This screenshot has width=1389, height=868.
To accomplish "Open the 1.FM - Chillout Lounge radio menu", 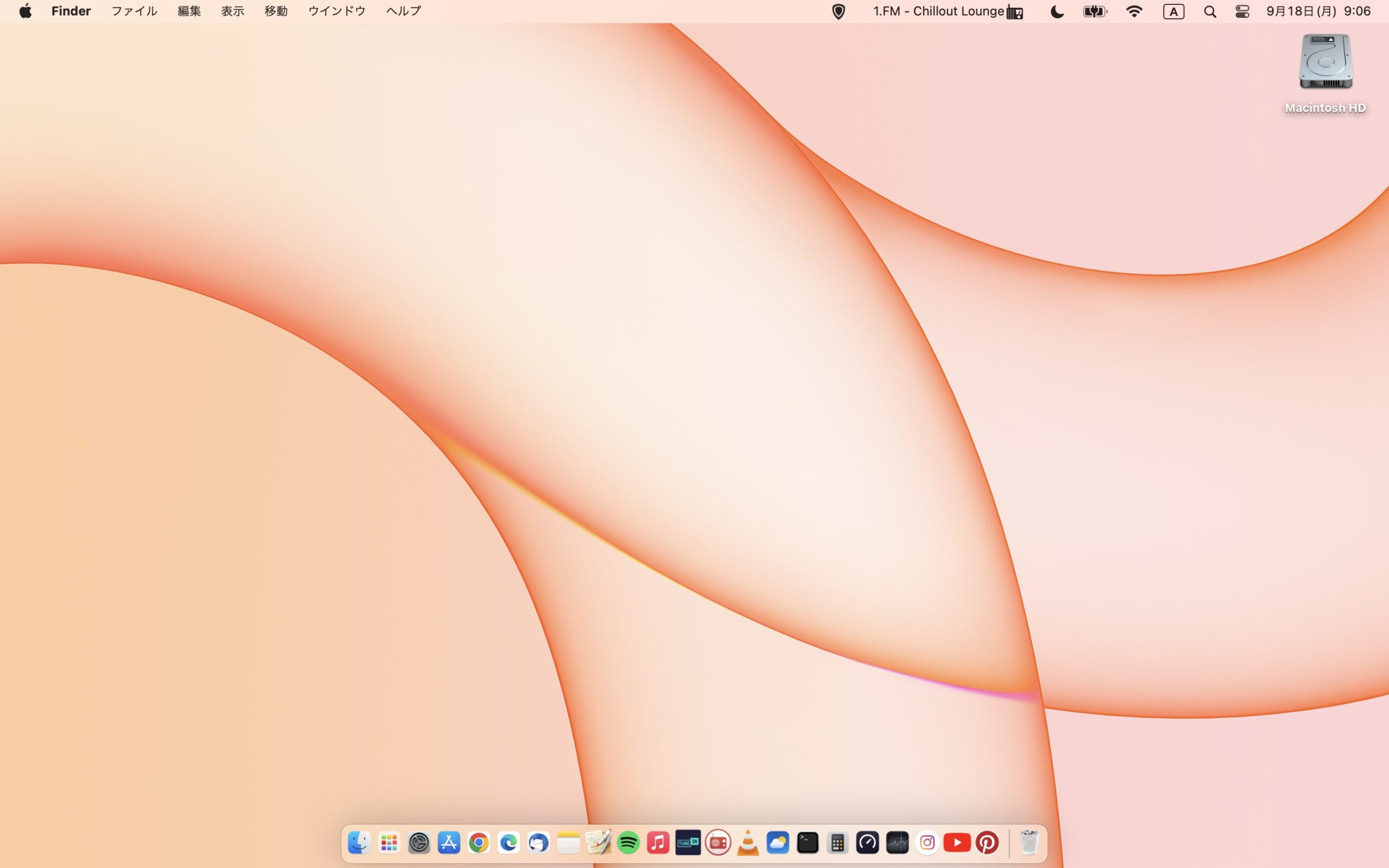I will click(x=948, y=11).
